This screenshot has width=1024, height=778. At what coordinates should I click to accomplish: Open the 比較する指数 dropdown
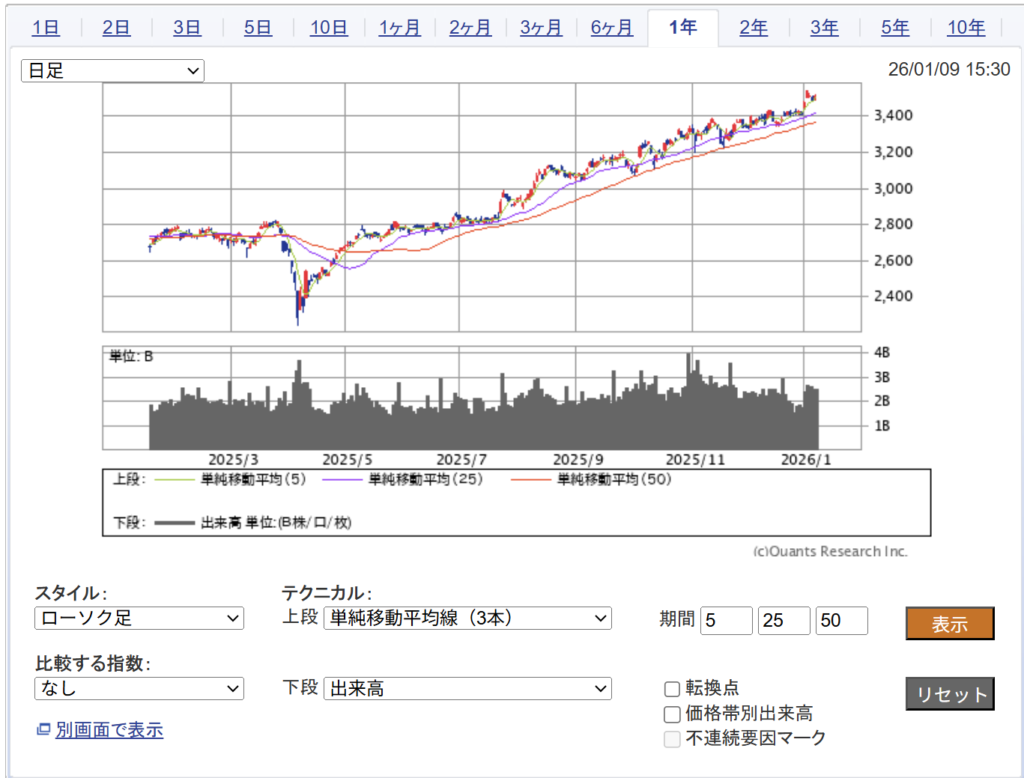[139, 688]
